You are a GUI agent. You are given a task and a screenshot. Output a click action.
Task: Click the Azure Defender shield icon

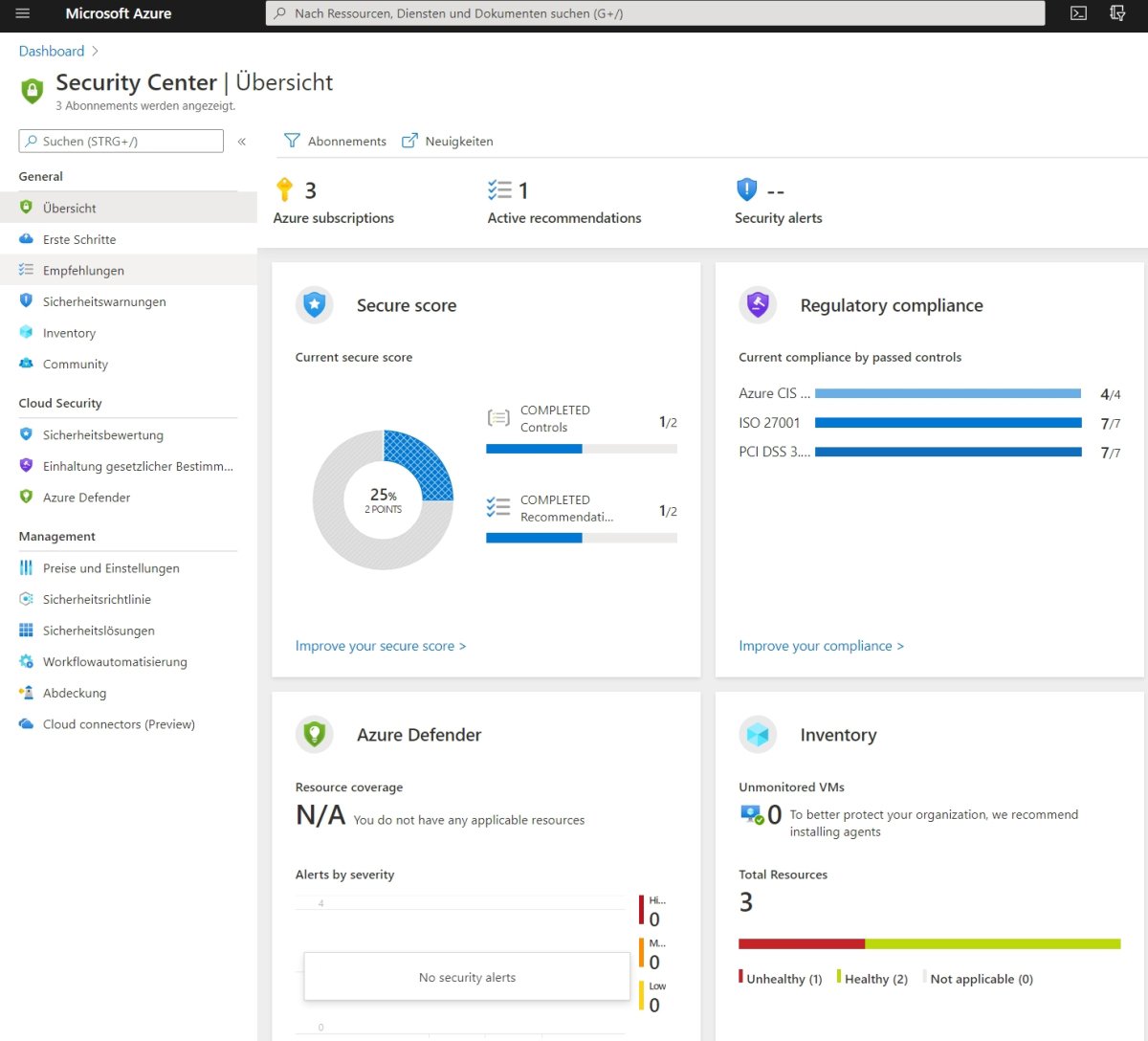tap(314, 735)
